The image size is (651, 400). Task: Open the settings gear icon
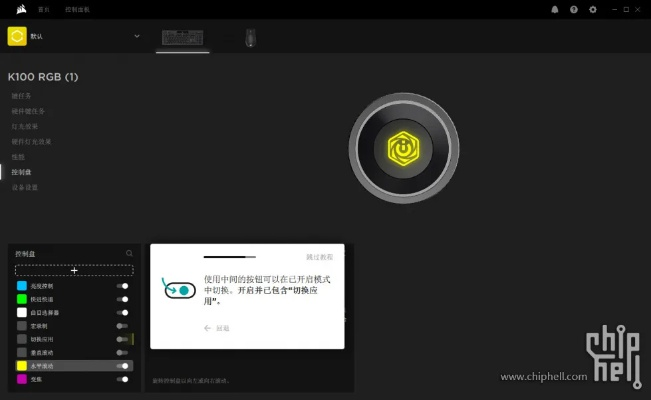(593, 9)
